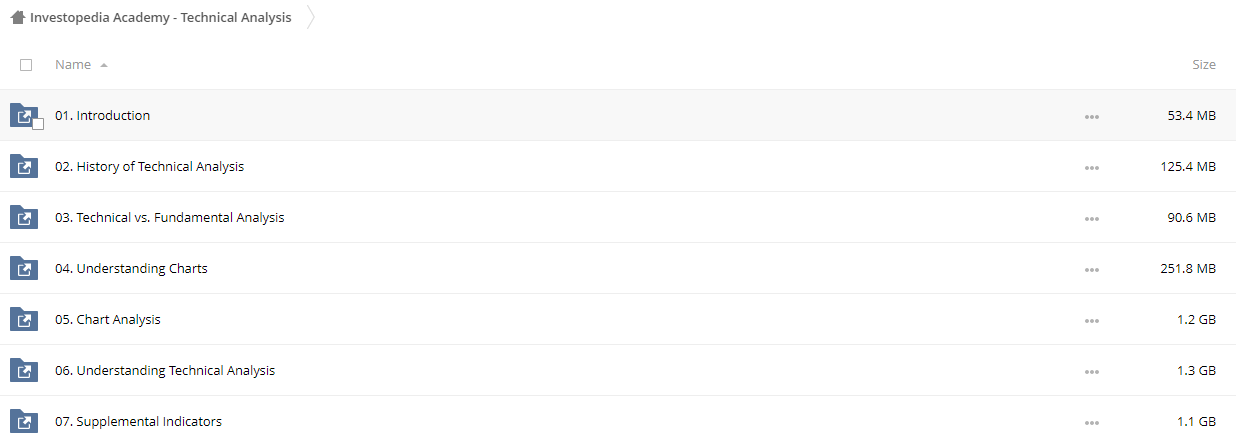The height and width of the screenshot is (446, 1236).
Task: Click the Supplemental Indicators folder icon
Action: [24, 421]
